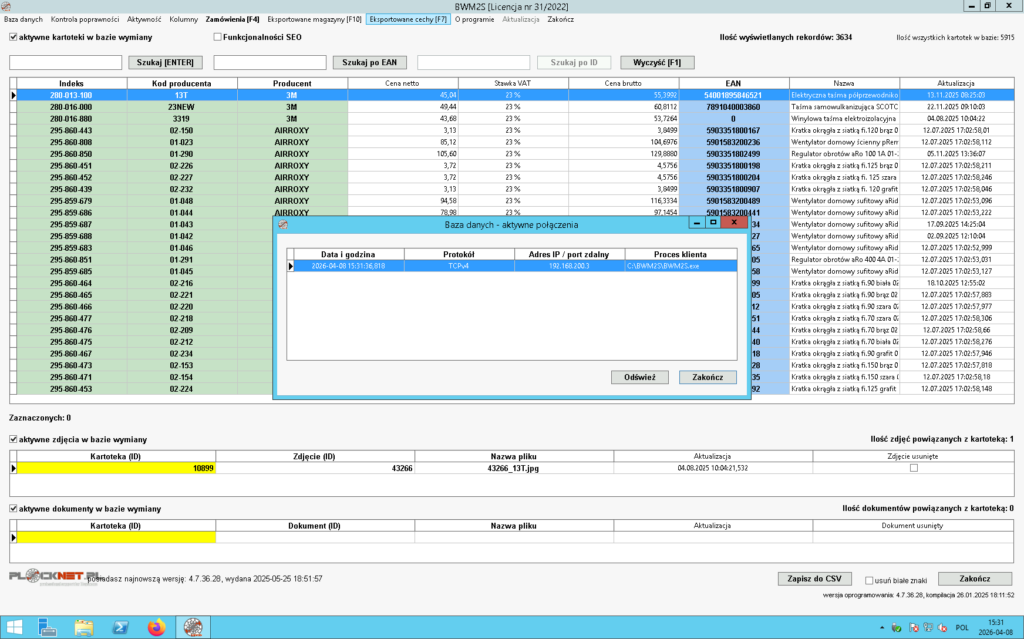
Task: Launch Server Manager from the taskbar
Action: [48, 627]
